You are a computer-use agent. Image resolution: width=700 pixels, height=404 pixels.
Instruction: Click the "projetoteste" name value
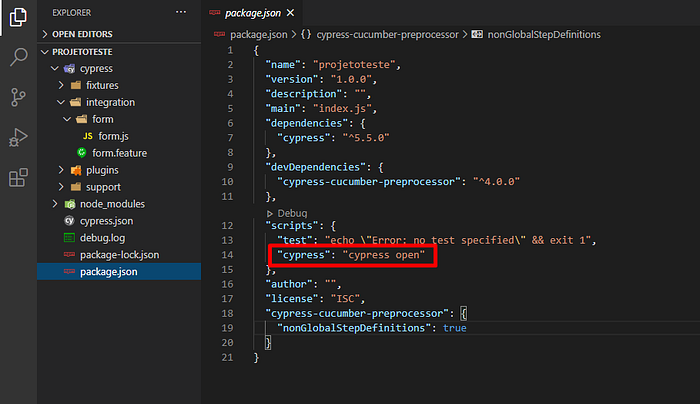[x=354, y=65]
